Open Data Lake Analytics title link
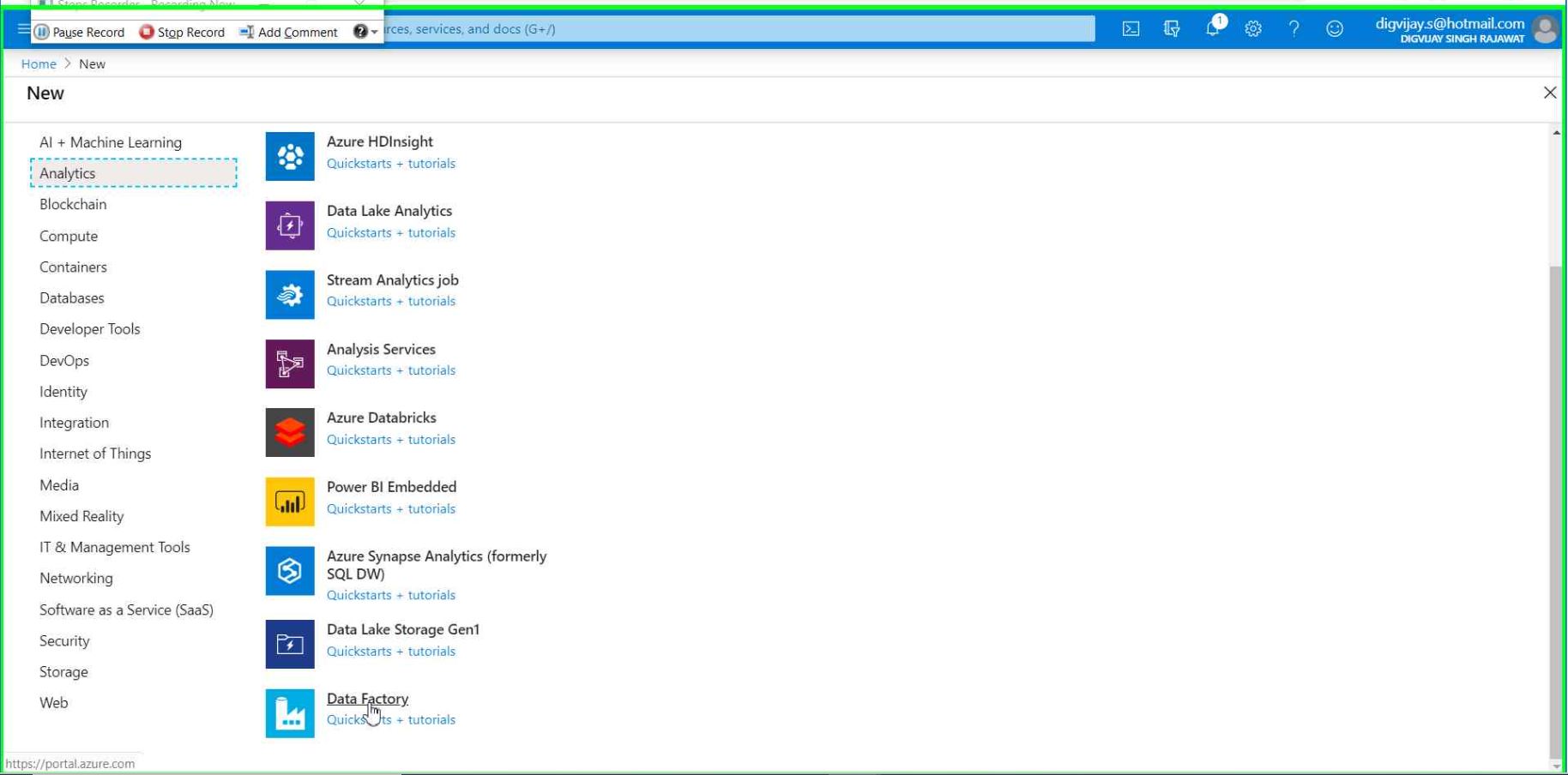Image resolution: width=1568 pixels, height=775 pixels. tap(389, 211)
